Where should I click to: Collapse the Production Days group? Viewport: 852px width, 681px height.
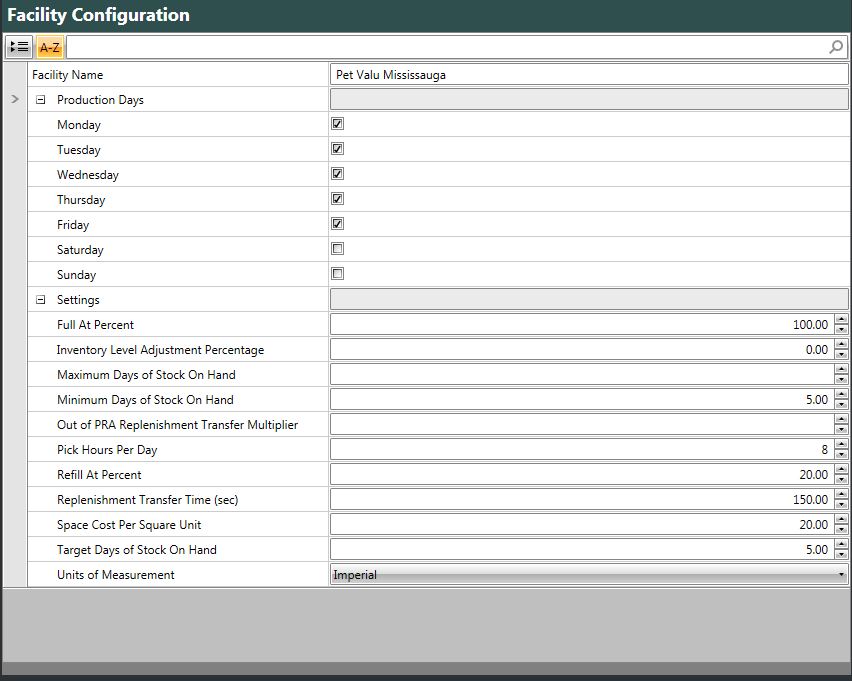pyautogui.click(x=40, y=100)
